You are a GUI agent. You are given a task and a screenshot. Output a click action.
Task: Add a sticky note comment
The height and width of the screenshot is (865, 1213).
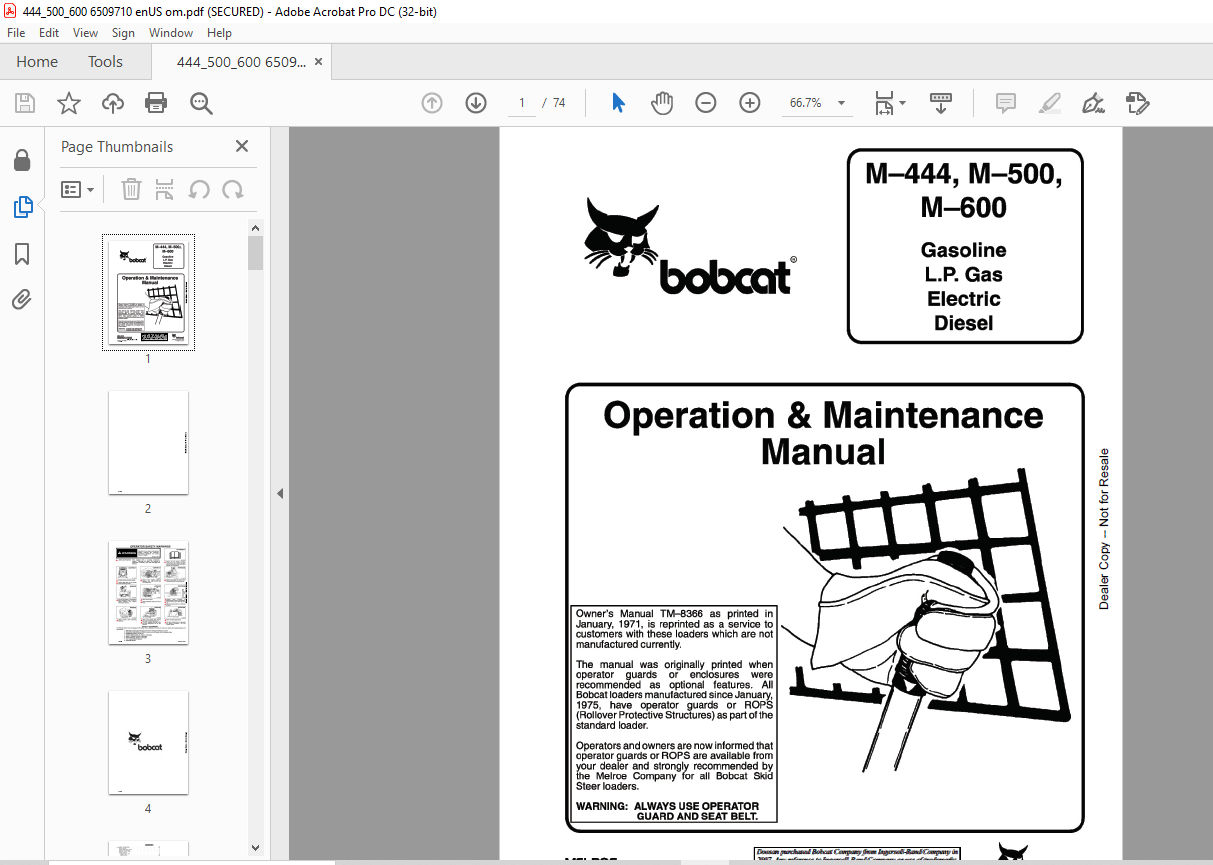[x=1006, y=103]
